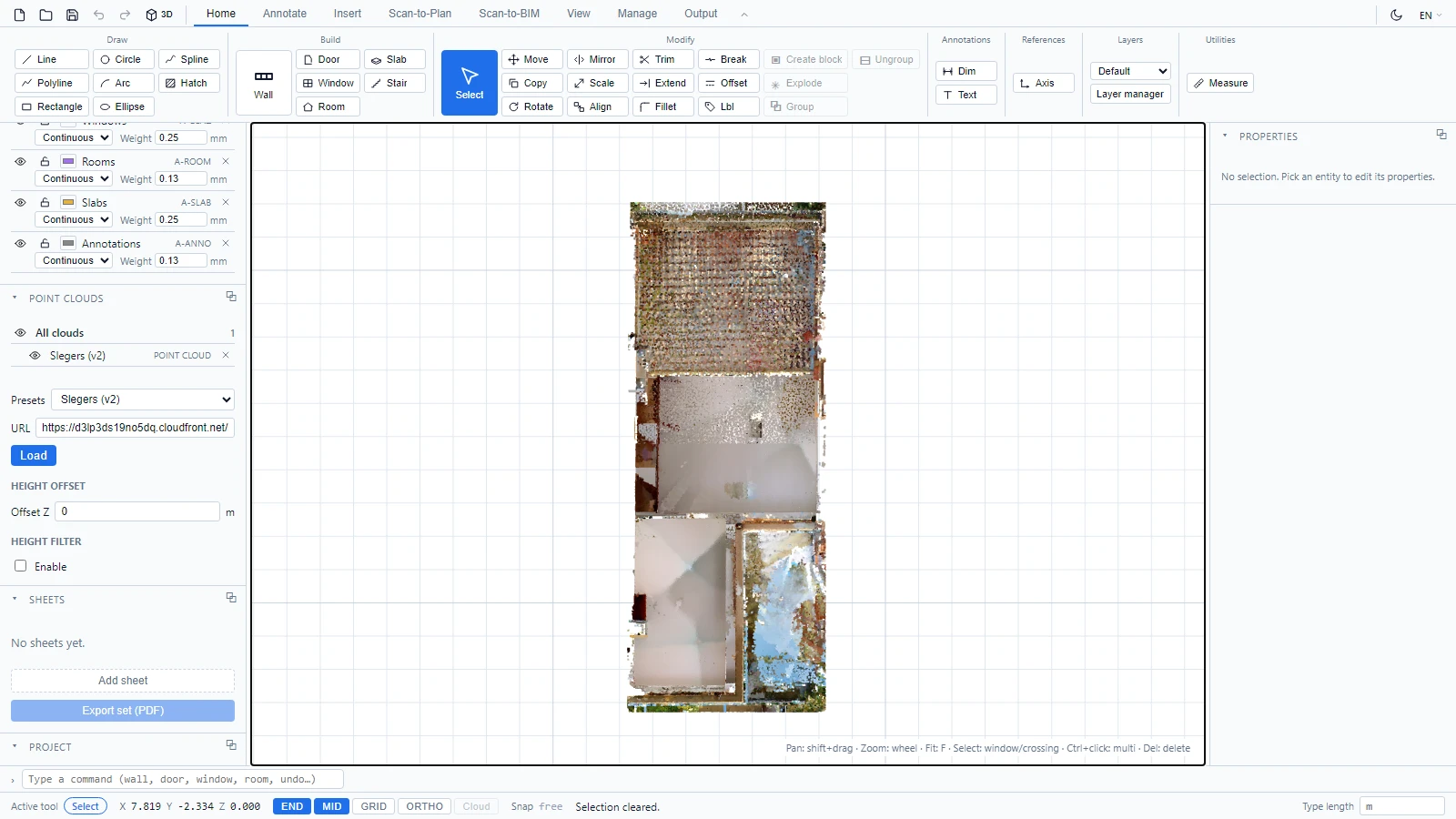Open the Default layer dropdown
Viewport: 1456px width, 819px height.
click(x=1130, y=71)
